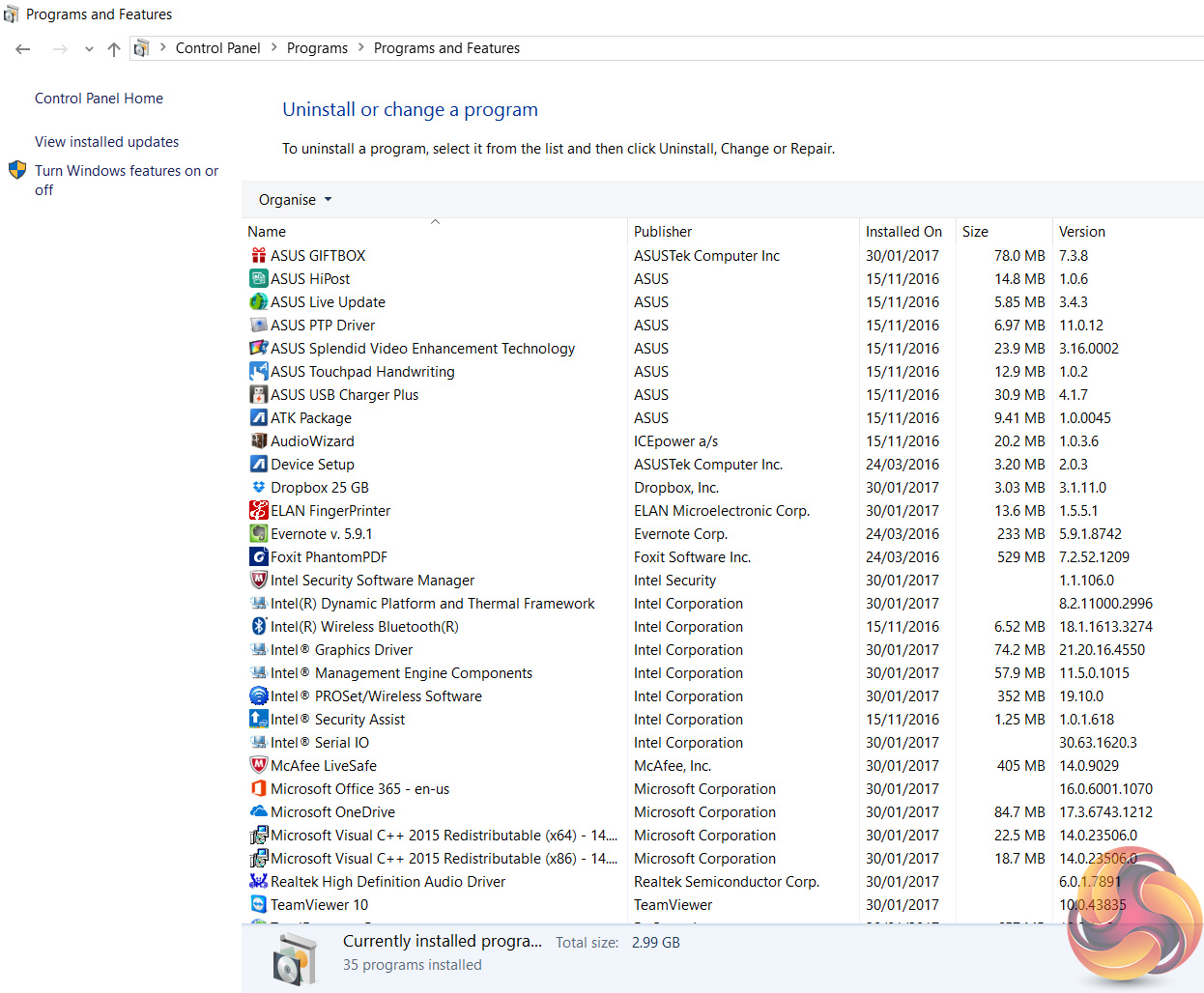Select Intel Serial IO entry
The width and height of the screenshot is (1204, 993).
click(x=320, y=743)
